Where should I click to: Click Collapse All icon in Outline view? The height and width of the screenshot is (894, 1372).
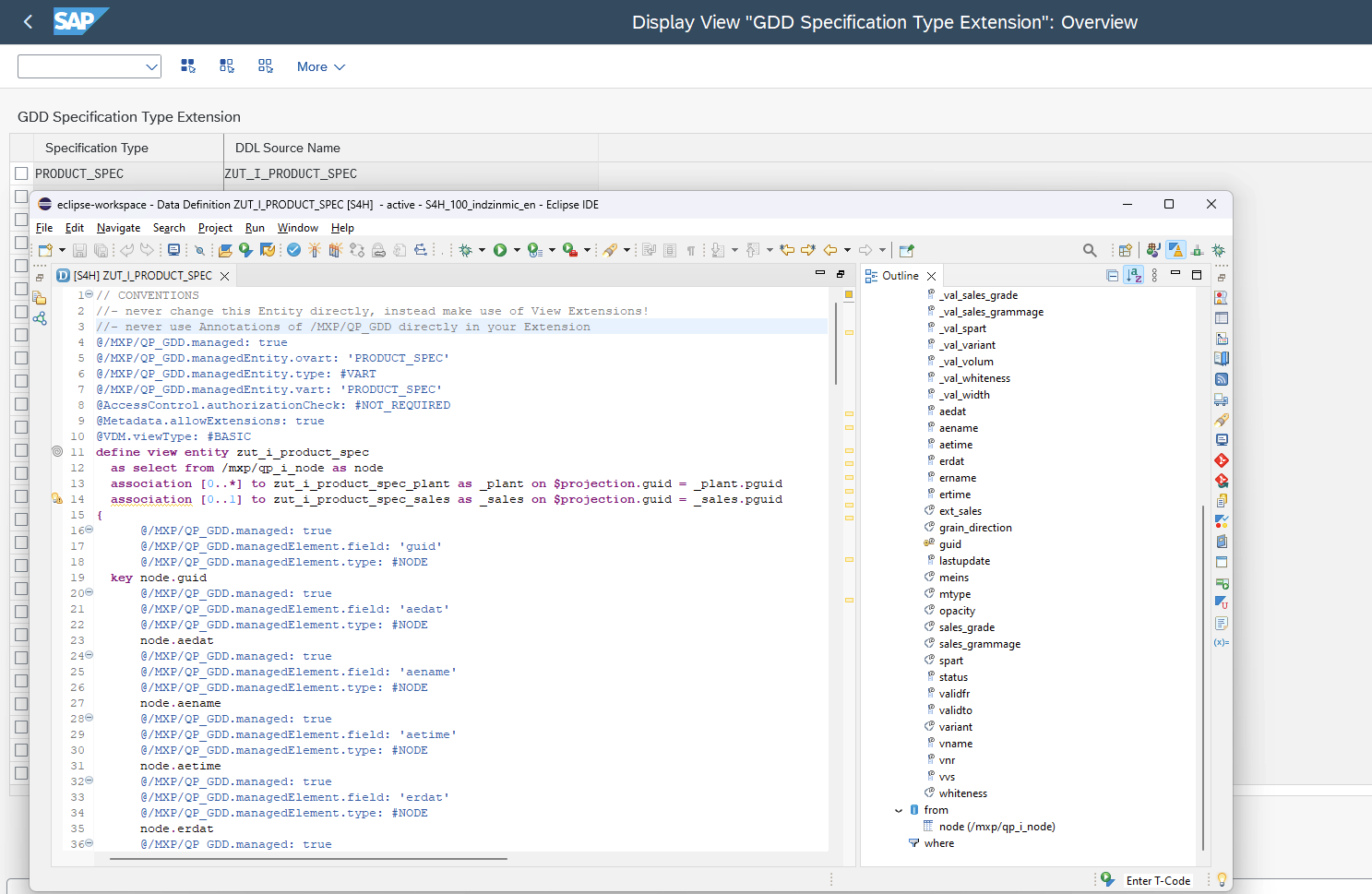point(1112,275)
